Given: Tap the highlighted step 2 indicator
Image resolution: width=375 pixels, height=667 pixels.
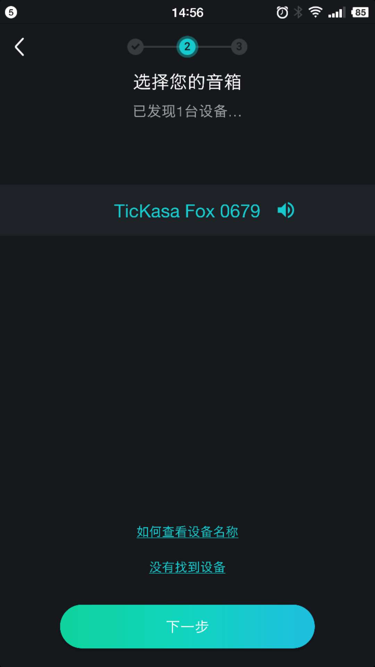Looking at the screenshot, I should [187, 47].
